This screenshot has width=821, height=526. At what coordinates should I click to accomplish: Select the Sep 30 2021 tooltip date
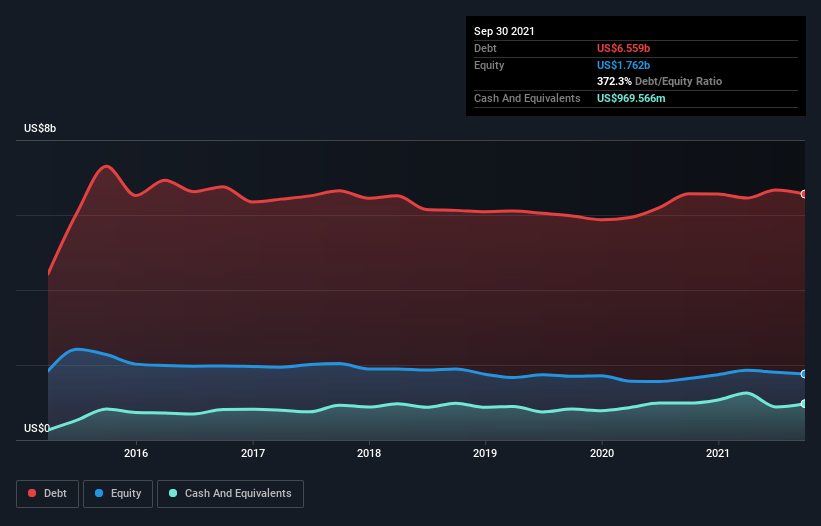[504, 31]
